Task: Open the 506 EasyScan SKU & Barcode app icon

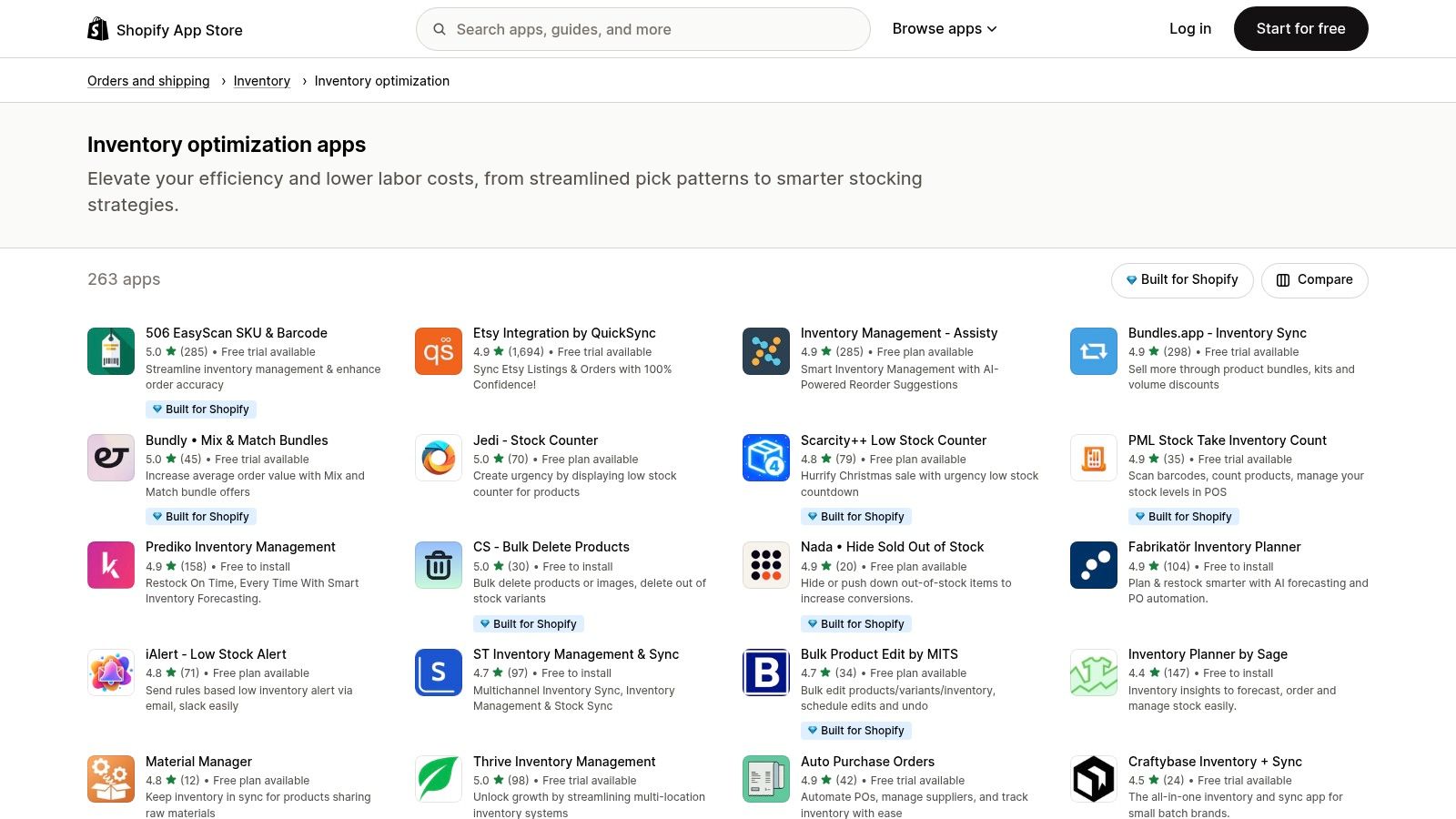Action: [x=110, y=350]
